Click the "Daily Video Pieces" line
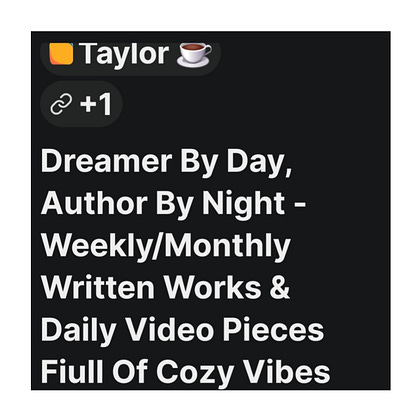The height and width of the screenshot is (420, 420). click(182, 331)
